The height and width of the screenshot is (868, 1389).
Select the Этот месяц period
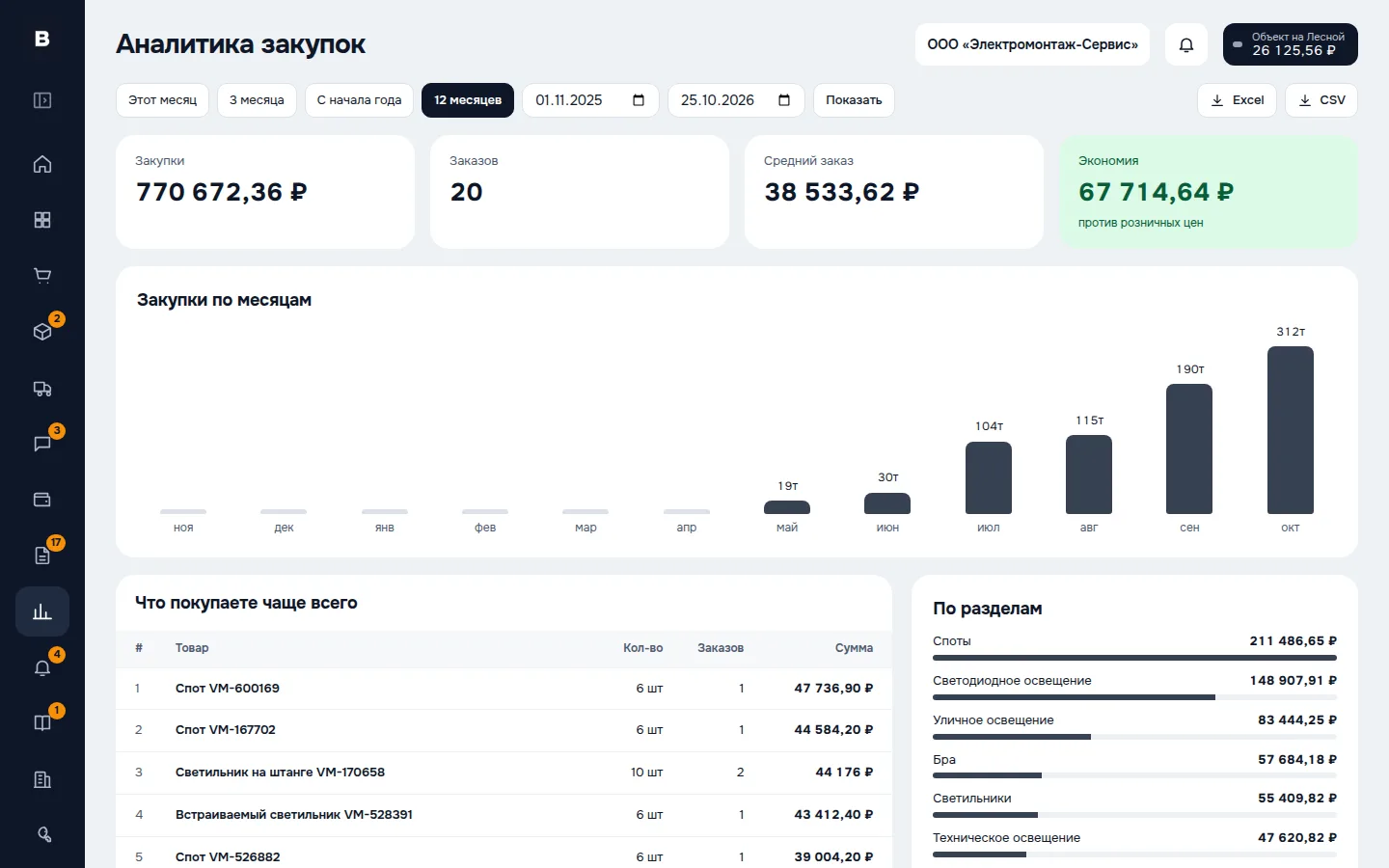tap(162, 100)
